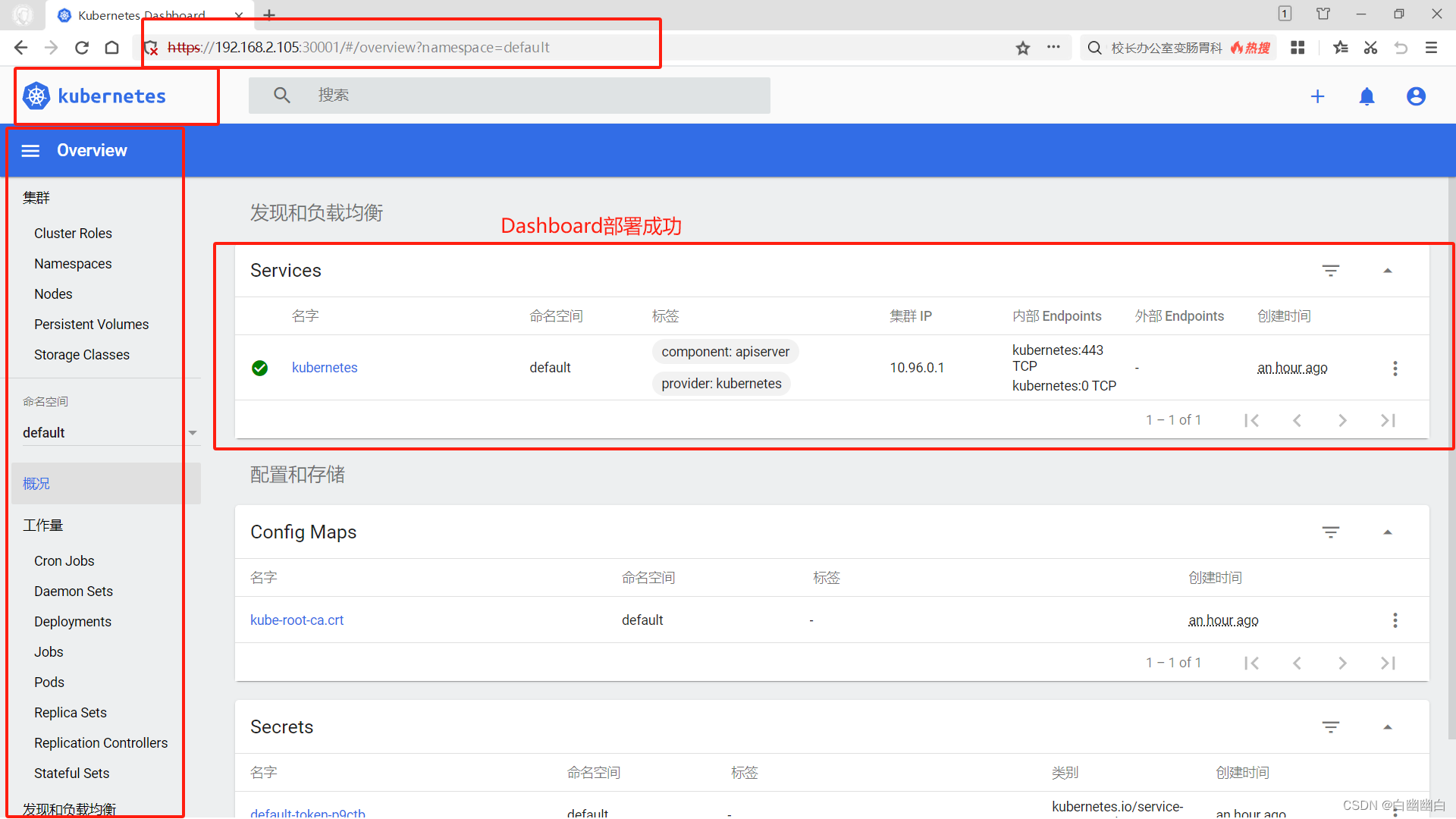Viewport: 1456px width, 819px height.
Task: Click the browser address bar URL
Action: tap(358, 48)
